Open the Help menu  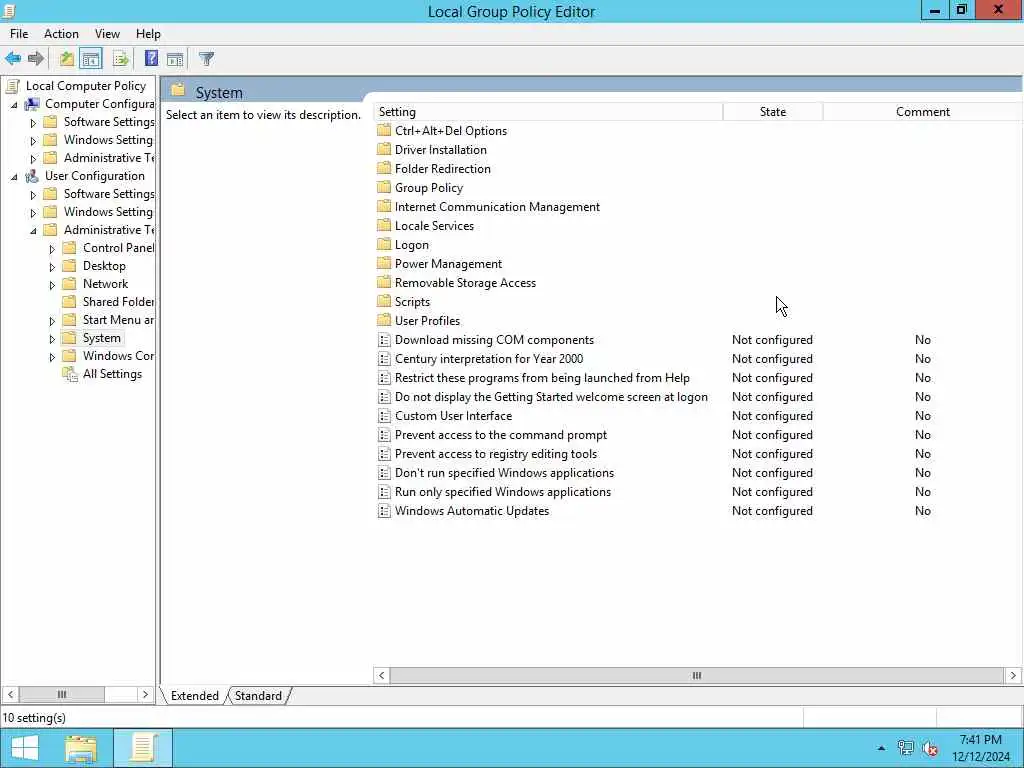point(148,34)
